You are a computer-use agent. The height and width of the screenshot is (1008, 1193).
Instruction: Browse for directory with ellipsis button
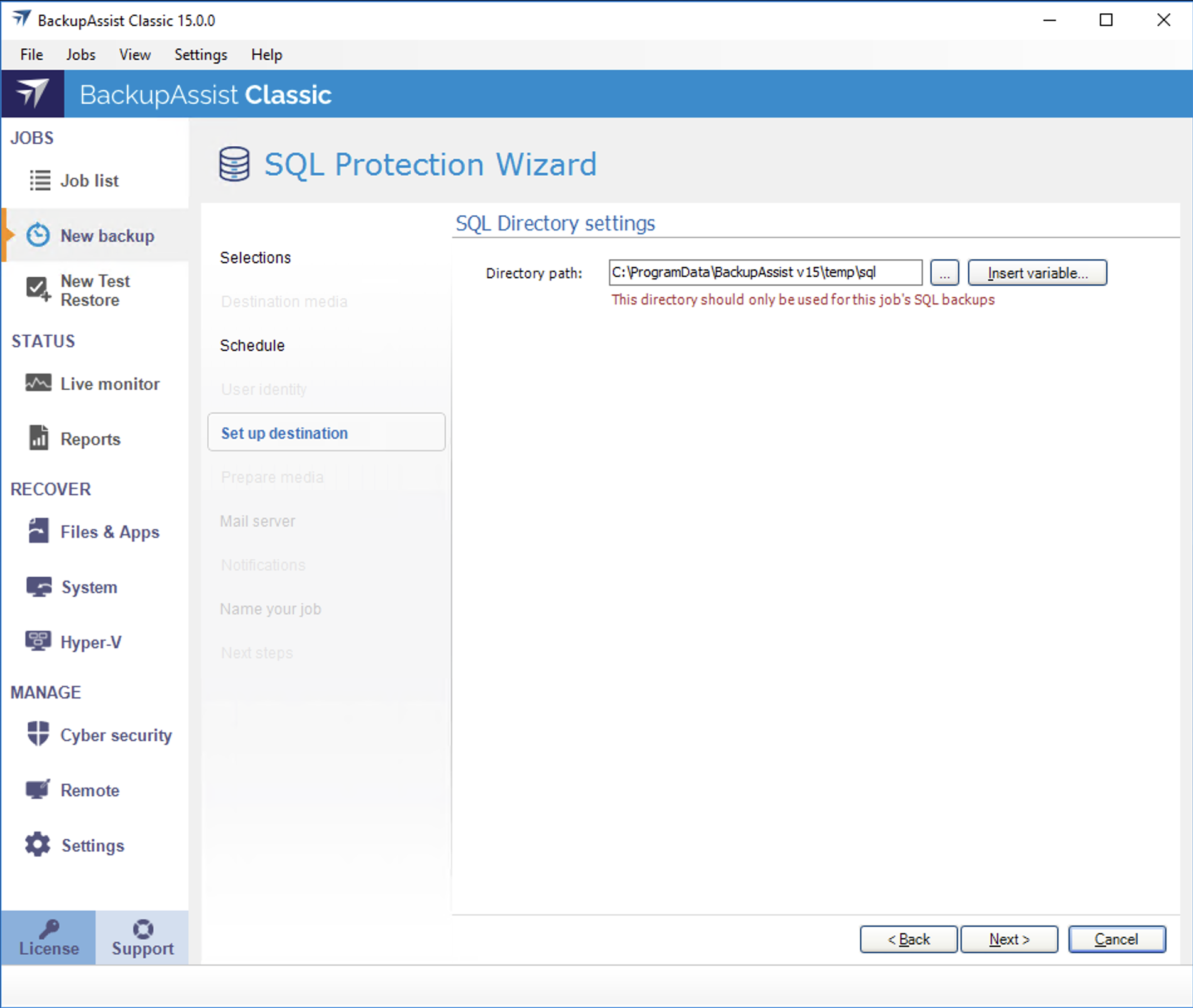(944, 273)
